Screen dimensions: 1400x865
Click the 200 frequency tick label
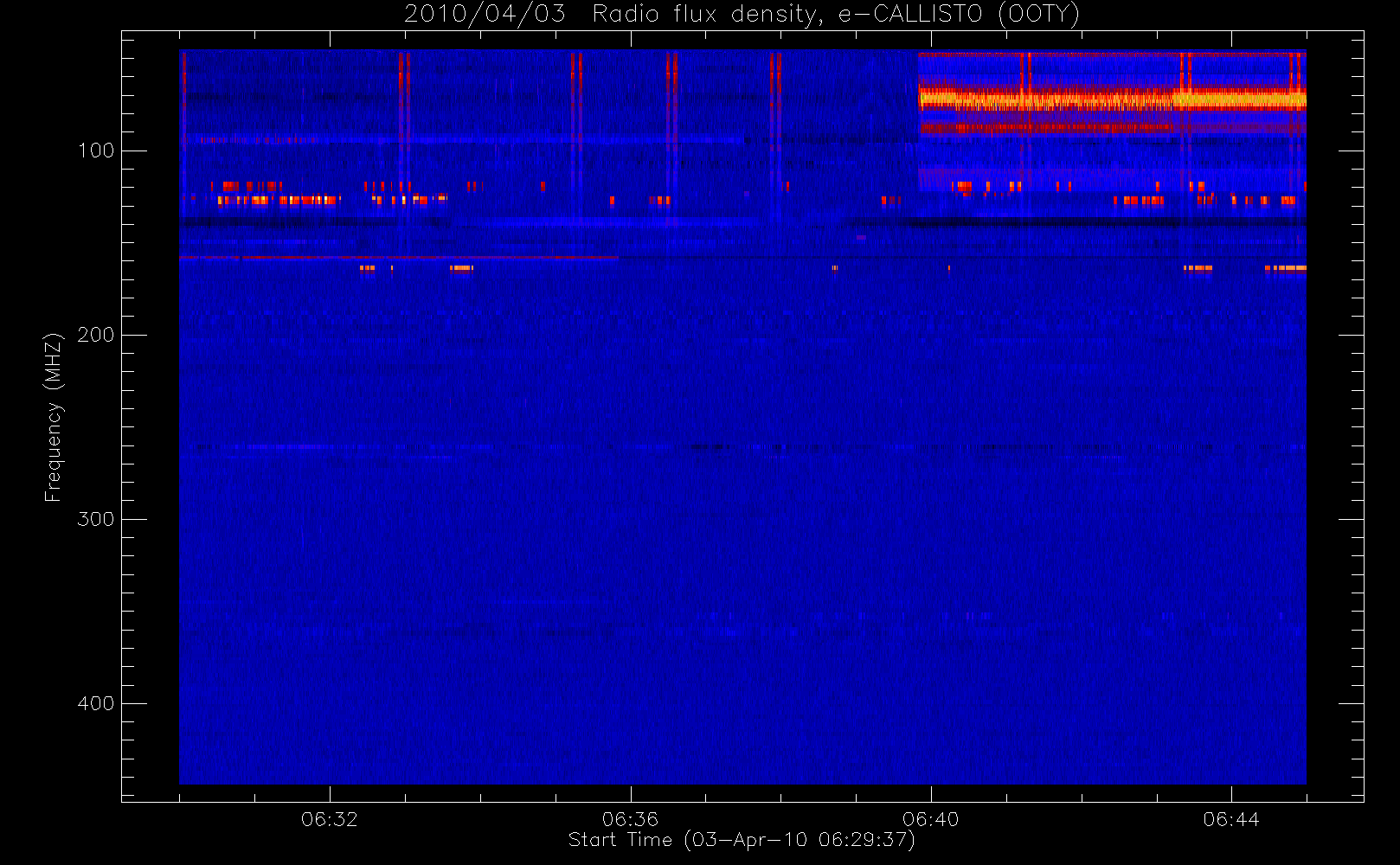pyautogui.click(x=96, y=335)
